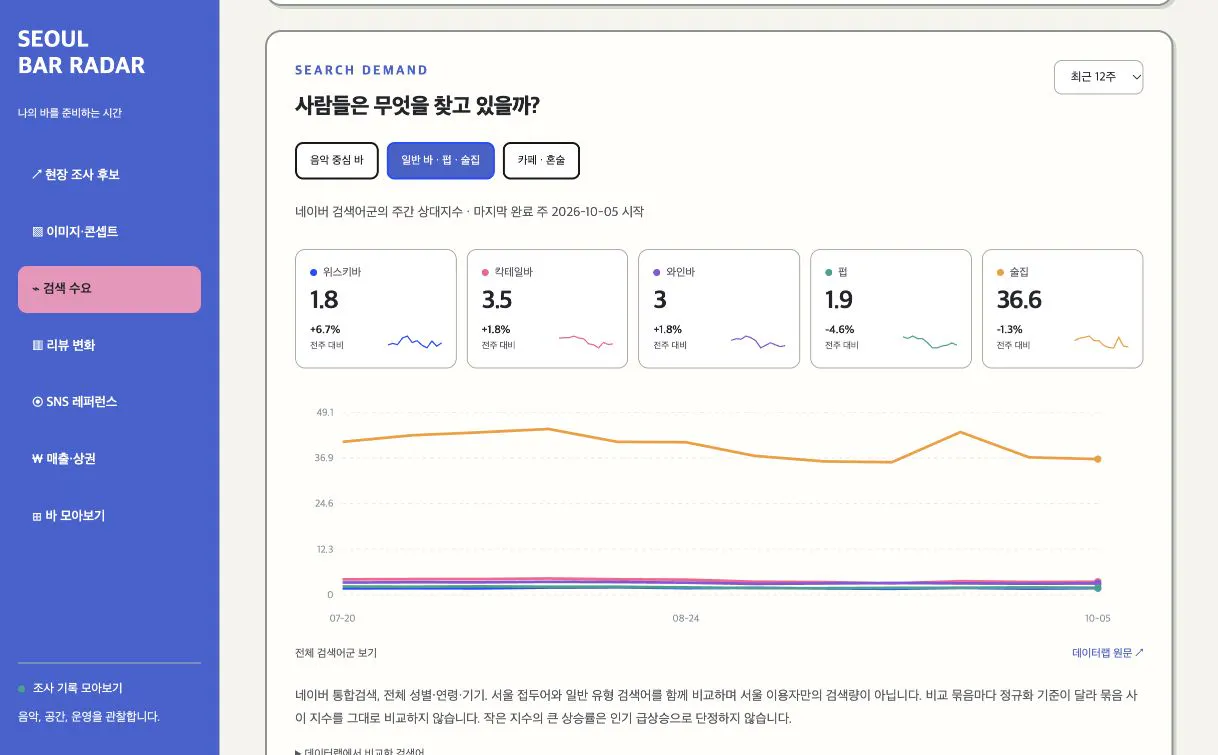Open SNS 레퍼런스 in sidebar
1218x755 pixels.
click(x=109, y=402)
